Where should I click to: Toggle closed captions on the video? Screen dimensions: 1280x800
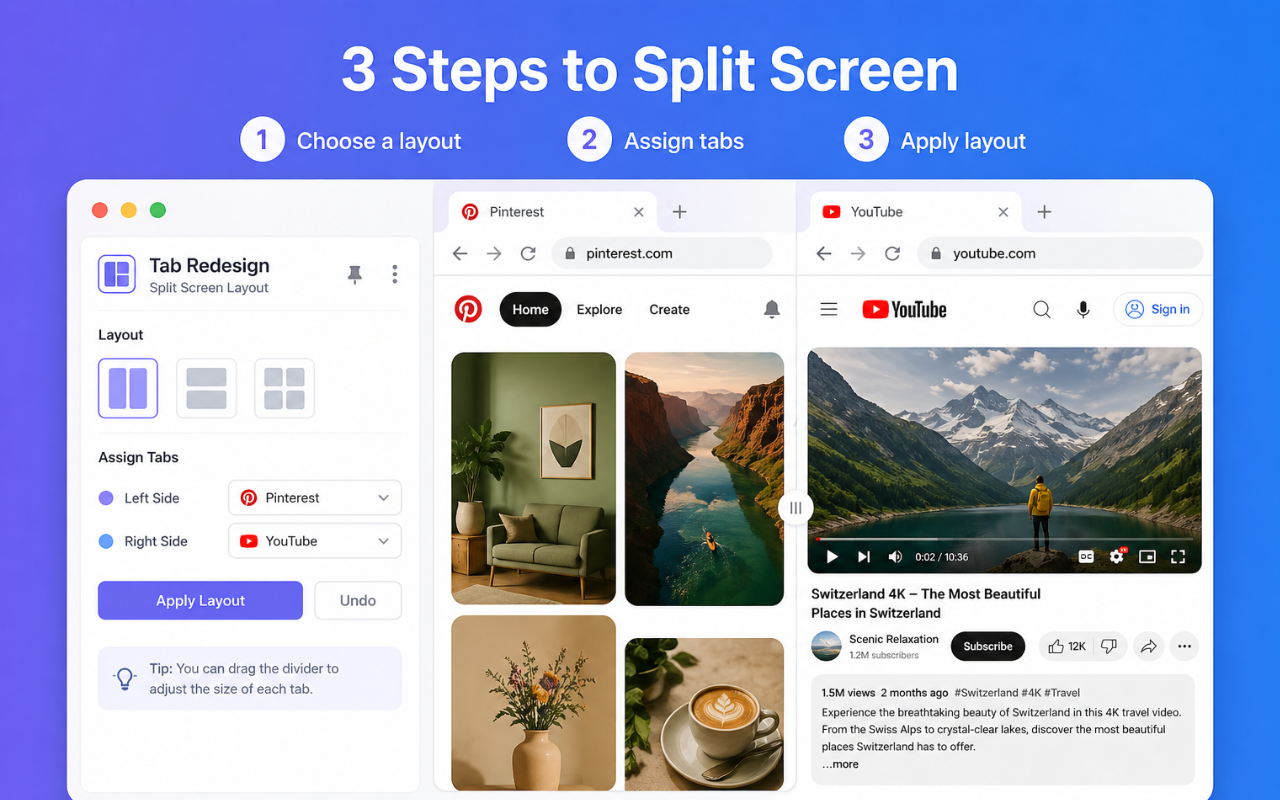point(1086,557)
